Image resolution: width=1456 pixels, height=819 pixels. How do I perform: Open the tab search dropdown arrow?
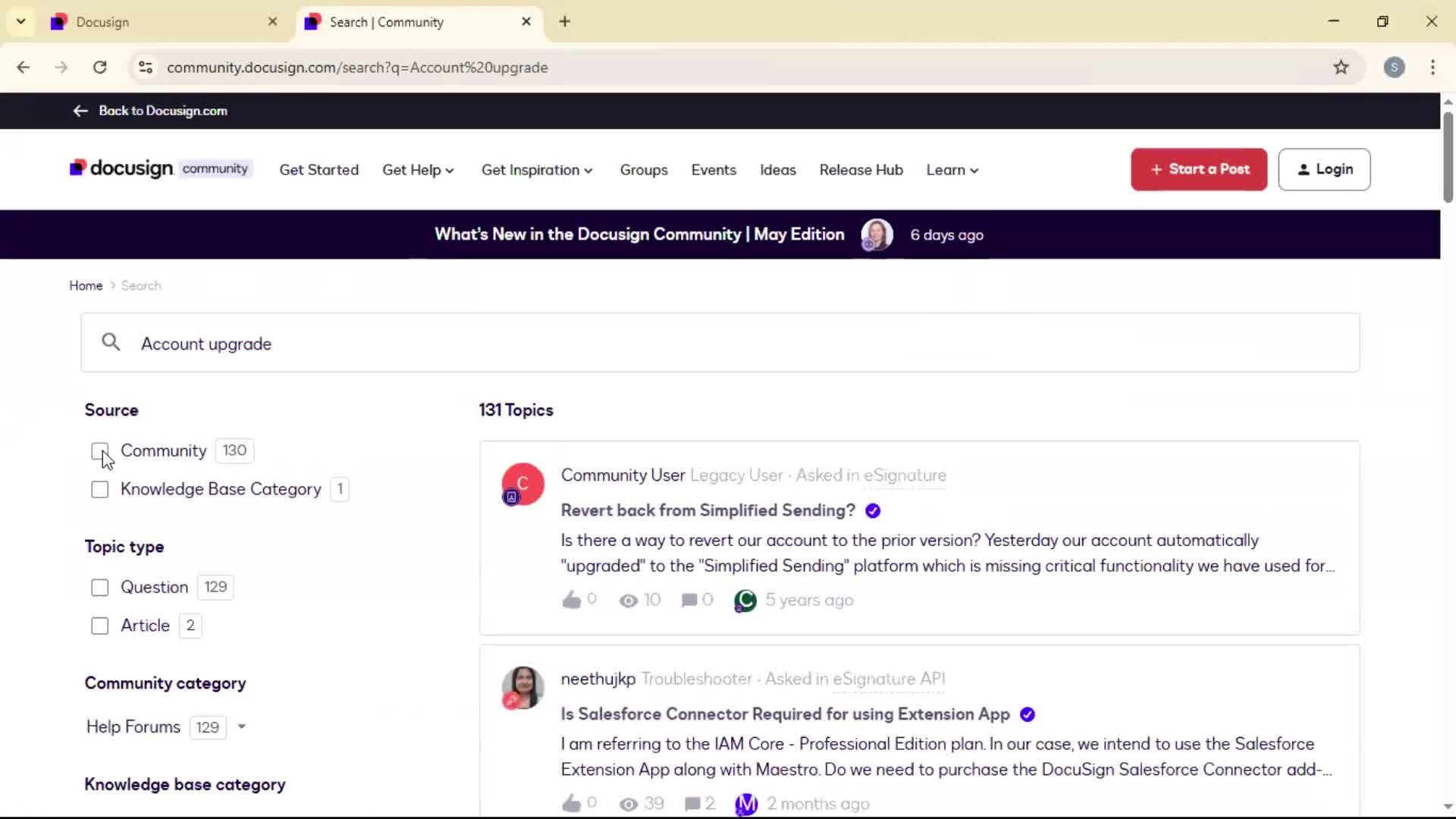pyautogui.click(x=20, y=21)
